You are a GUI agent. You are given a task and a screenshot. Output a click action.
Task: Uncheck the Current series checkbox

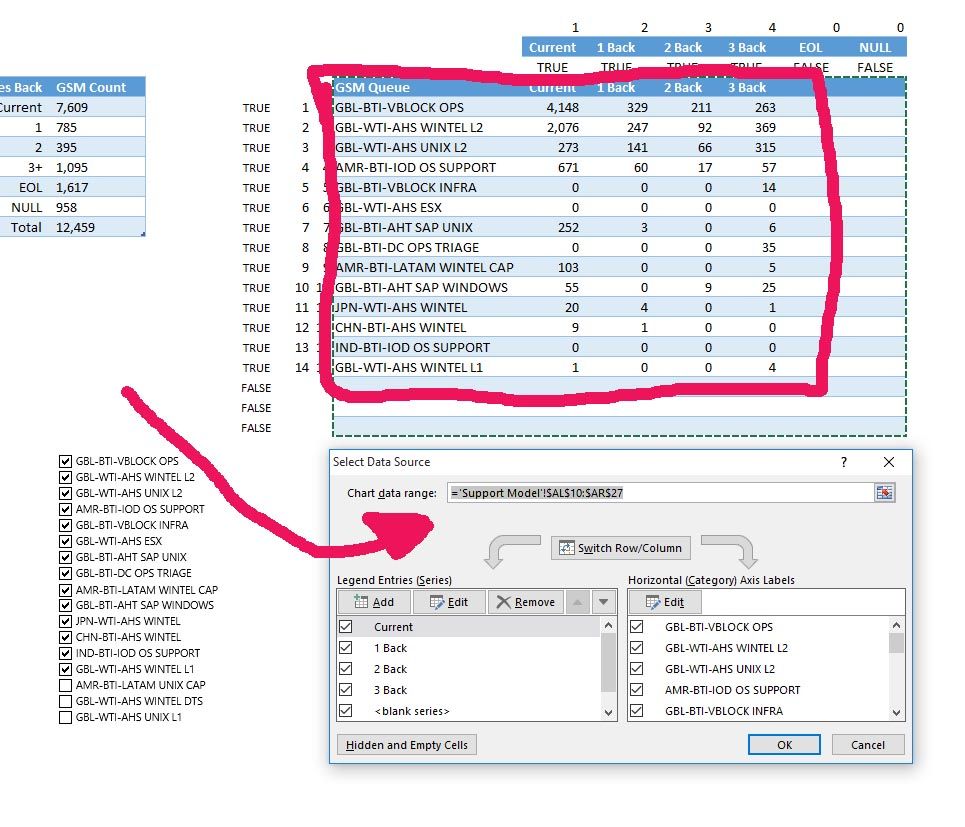346,625
